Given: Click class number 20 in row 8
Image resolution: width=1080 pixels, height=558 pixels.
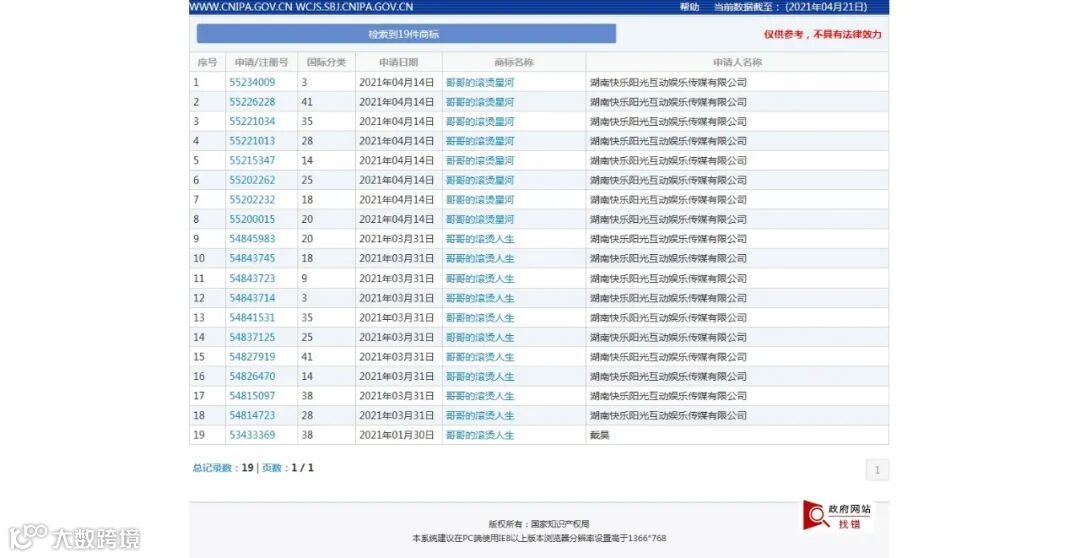Looking at the screenshot, I should 307,219.
